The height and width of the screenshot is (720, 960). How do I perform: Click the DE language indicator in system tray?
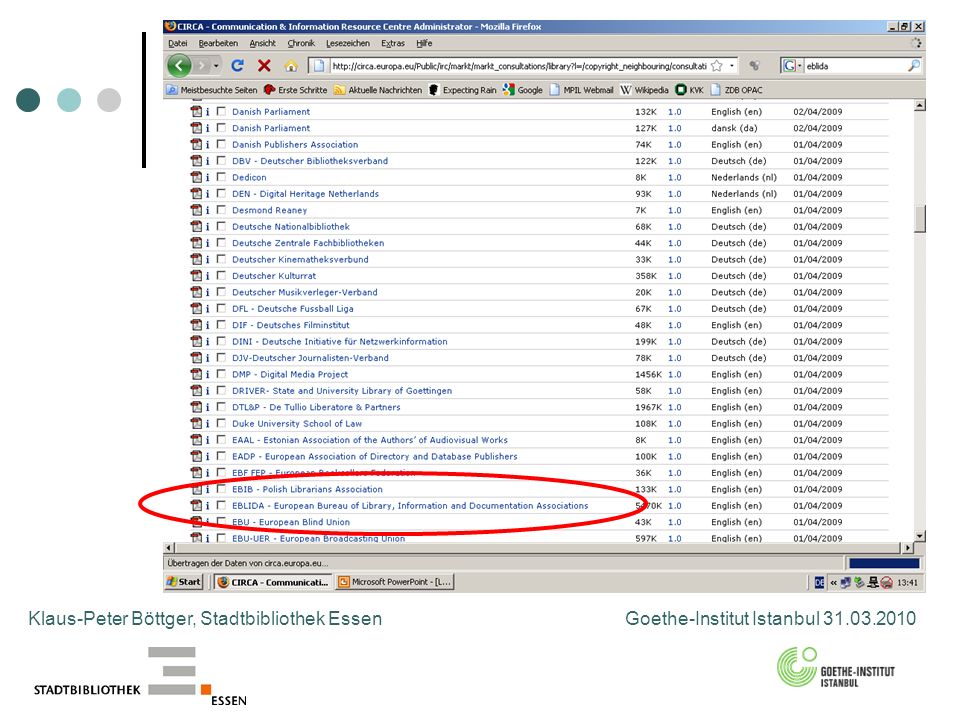point(819,582)
